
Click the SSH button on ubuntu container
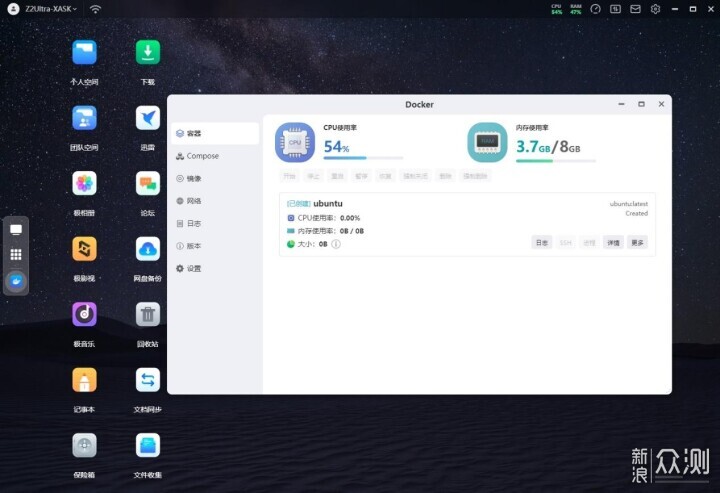566,243
